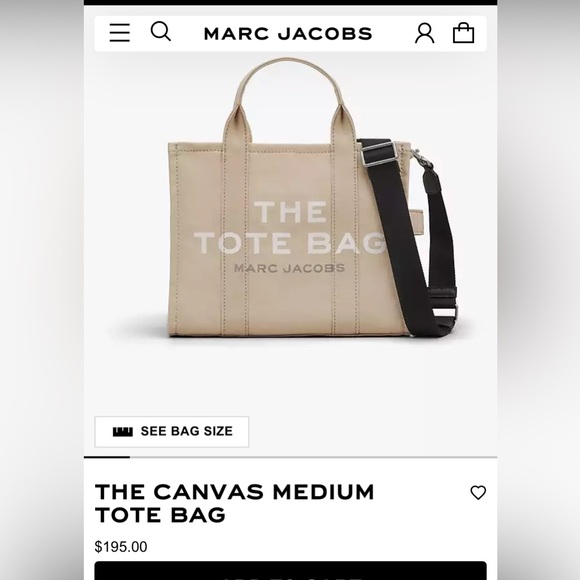Click the small MARC JACOBS print on tote
580x580 pixels.
click(289, 268)
